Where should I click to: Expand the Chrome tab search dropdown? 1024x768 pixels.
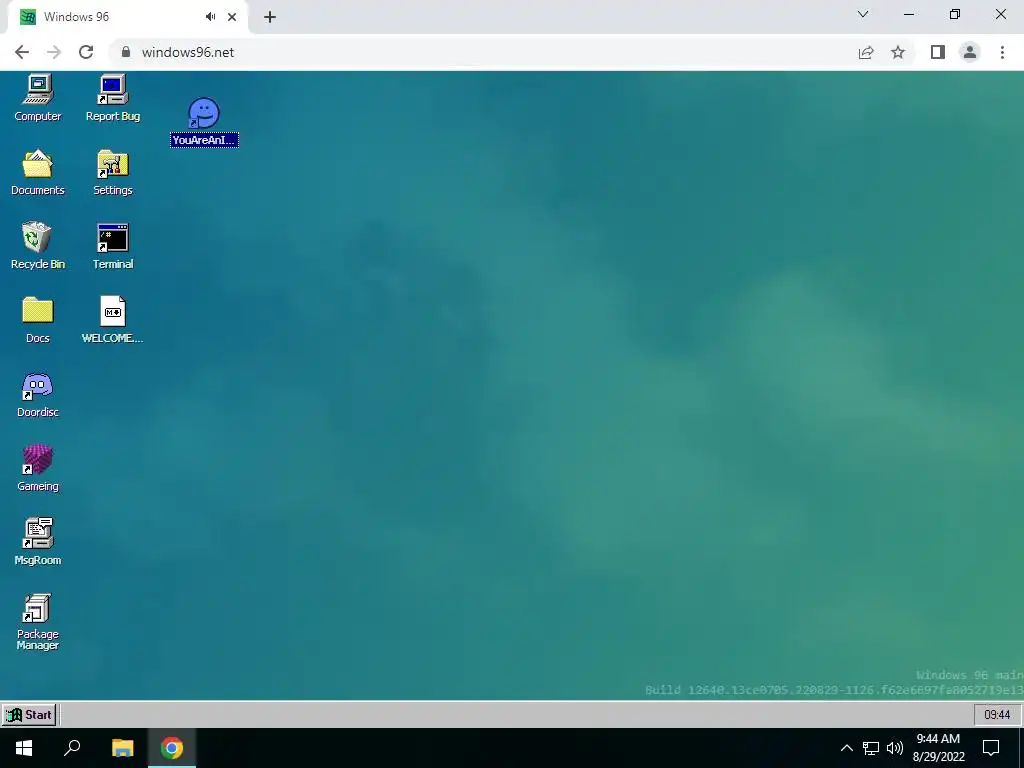(863, 14)
